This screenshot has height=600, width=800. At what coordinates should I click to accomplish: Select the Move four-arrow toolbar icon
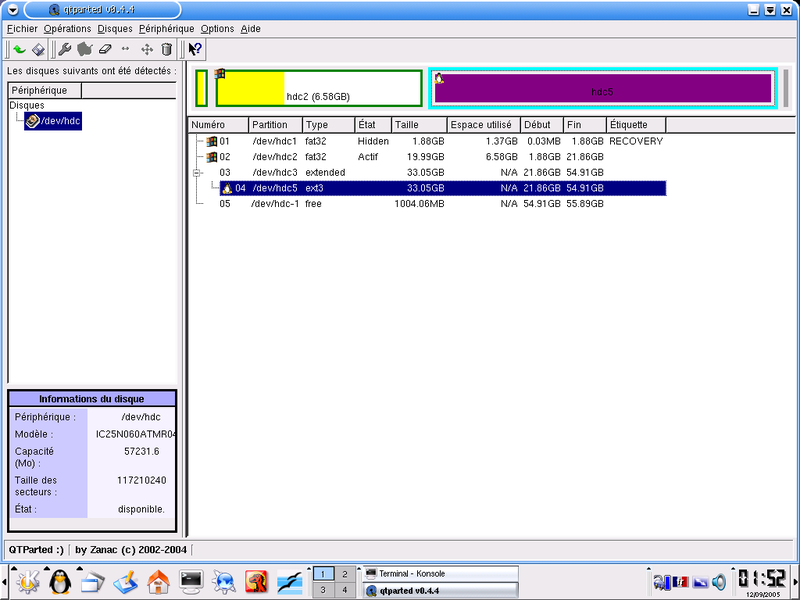tap(147, 49)
